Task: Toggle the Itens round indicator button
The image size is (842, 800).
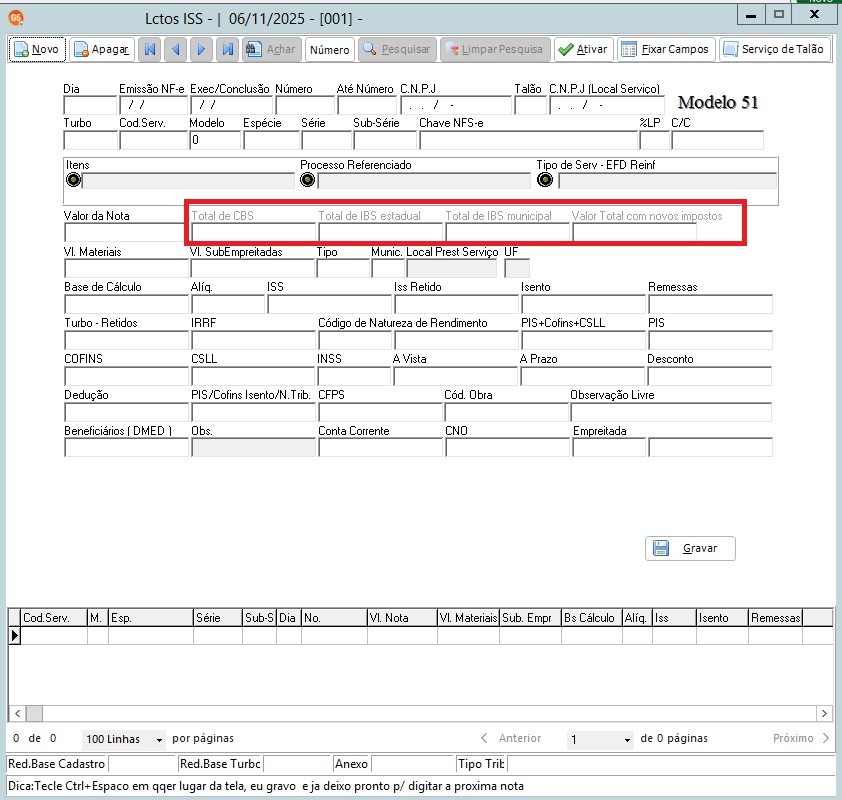Action: [74, 180]
